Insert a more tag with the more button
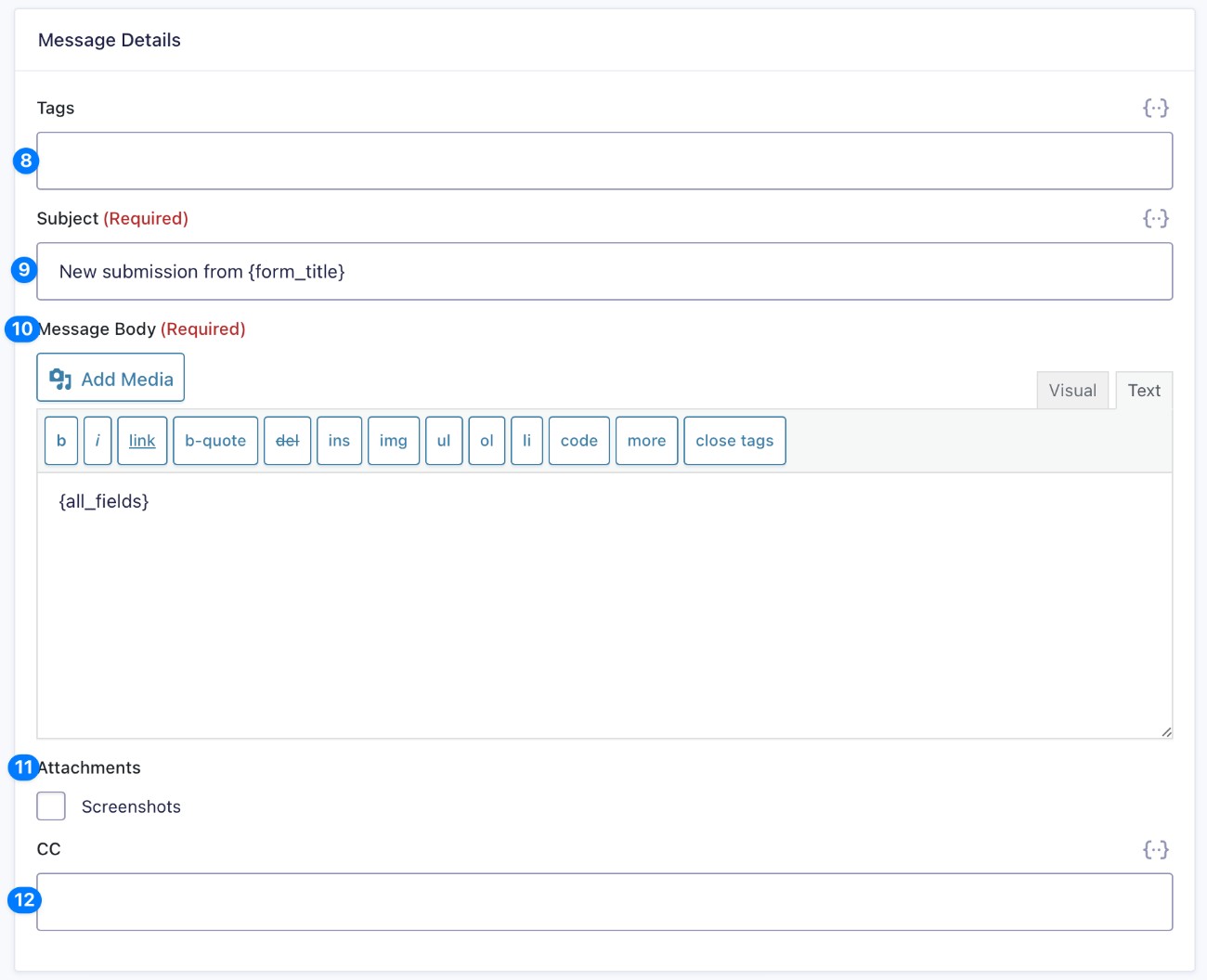Image resolution: width=1207 pixels, height=980 pixels. click(646, 440)
